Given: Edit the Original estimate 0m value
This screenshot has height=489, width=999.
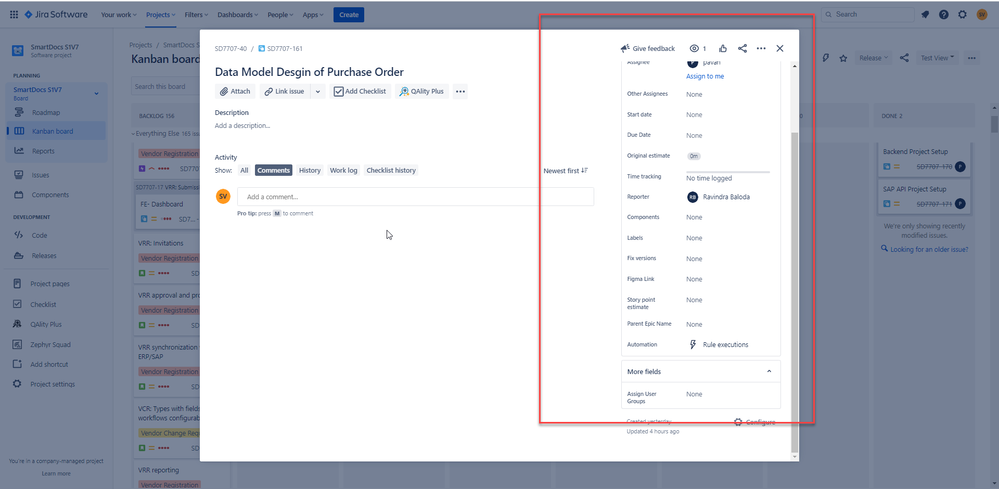Looking at the screenshot, I should (x=694, y=156).
